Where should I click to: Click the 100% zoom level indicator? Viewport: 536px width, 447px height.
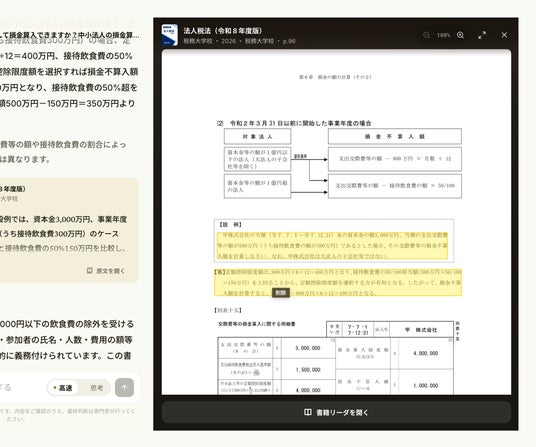(x=443, y=35)
